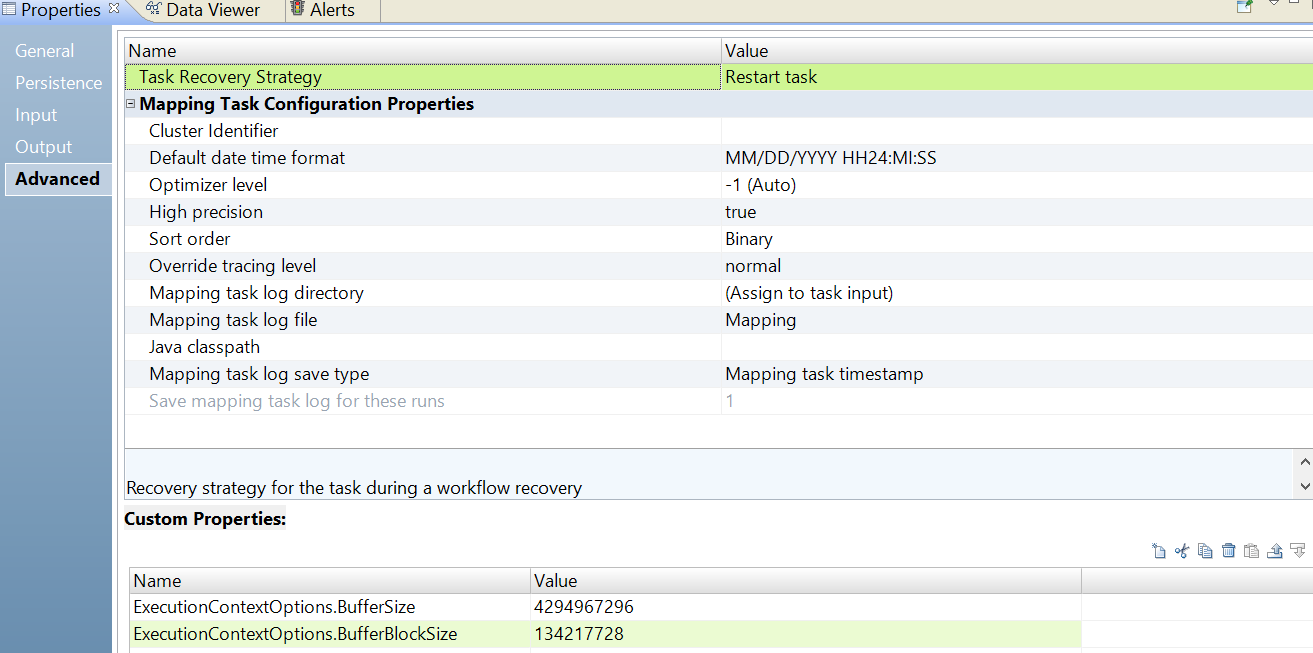Open Mapping task timestamp save type value

point(1017,374)
